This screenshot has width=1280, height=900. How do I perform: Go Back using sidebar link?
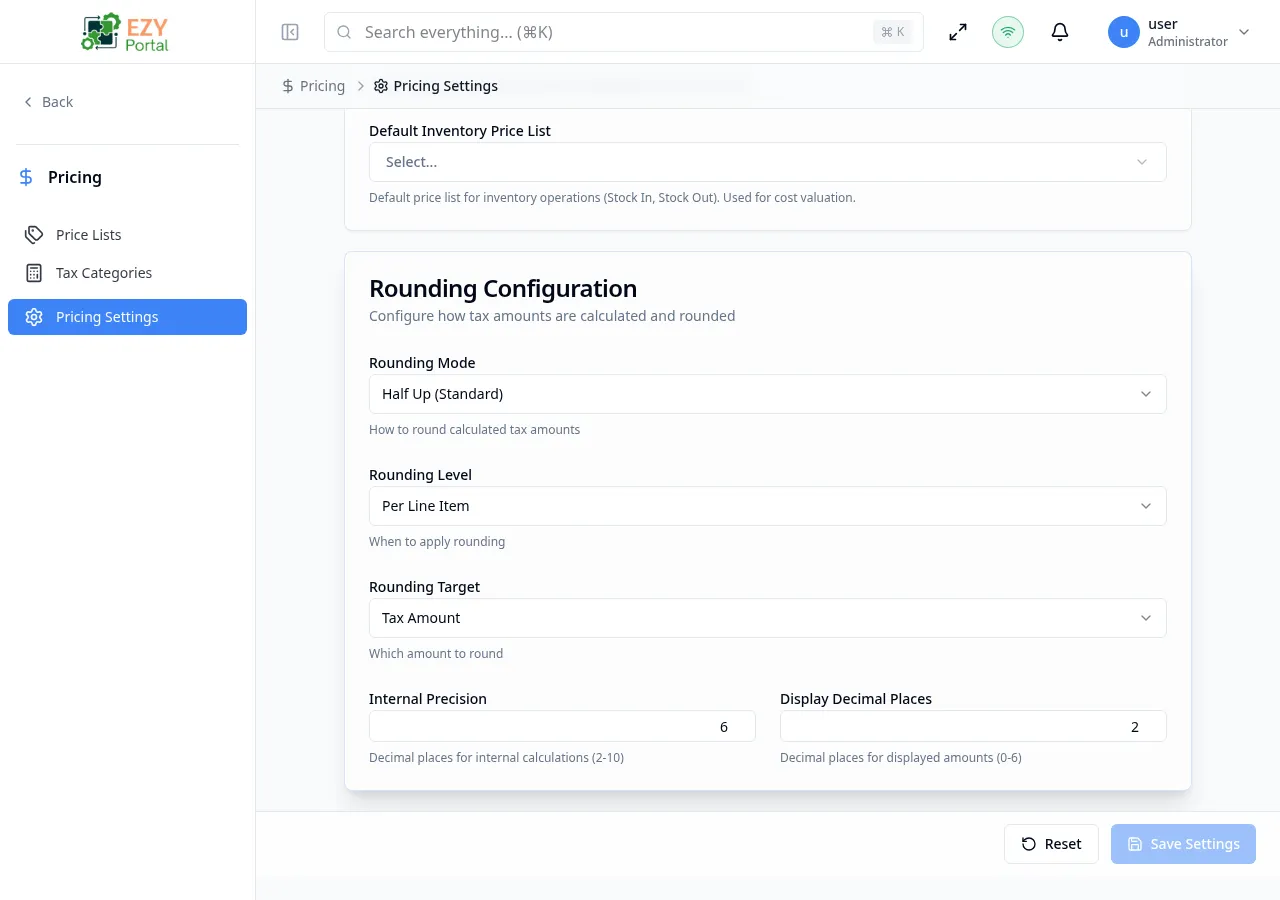click(x=48, y=102)
